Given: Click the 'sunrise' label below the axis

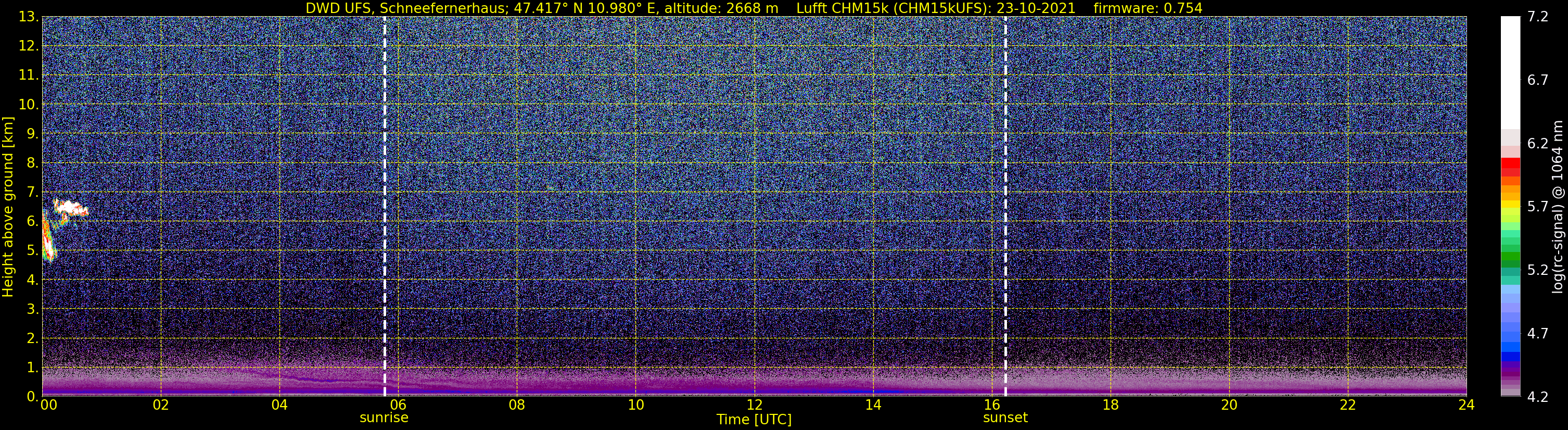Looking at the screenshot, I should click(x=384, y=418).
